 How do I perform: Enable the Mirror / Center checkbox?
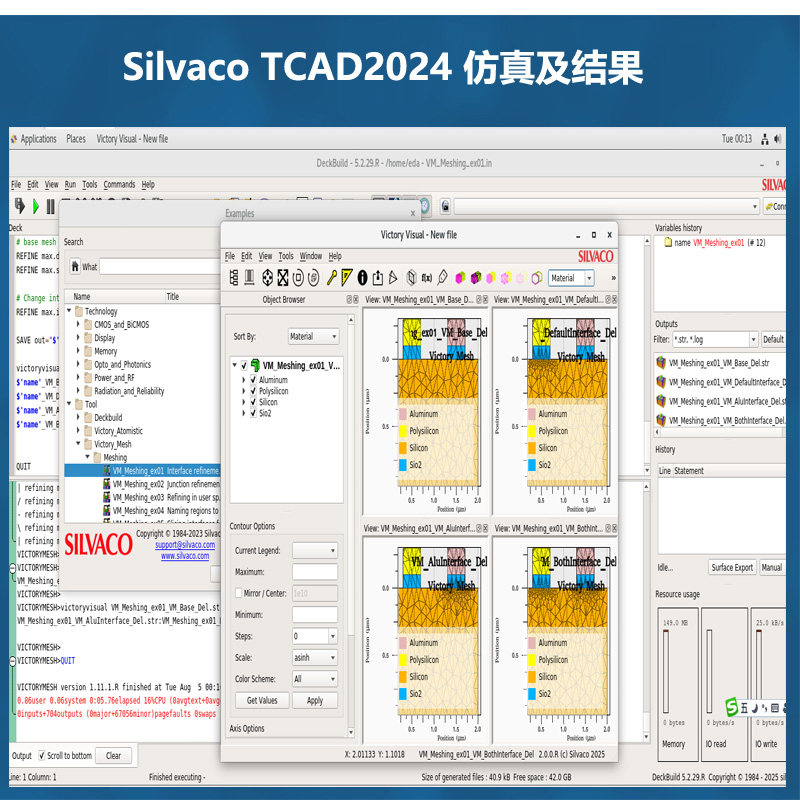click(238, 593)
